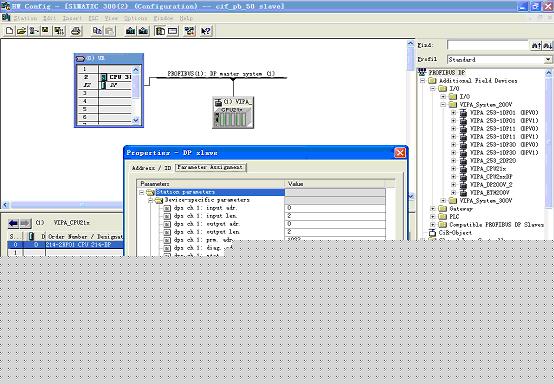Select the VIPA CPU21x slave icon on bus
Image resolution: width=554 pixels, height=384 pixels.
coord(233,112)
